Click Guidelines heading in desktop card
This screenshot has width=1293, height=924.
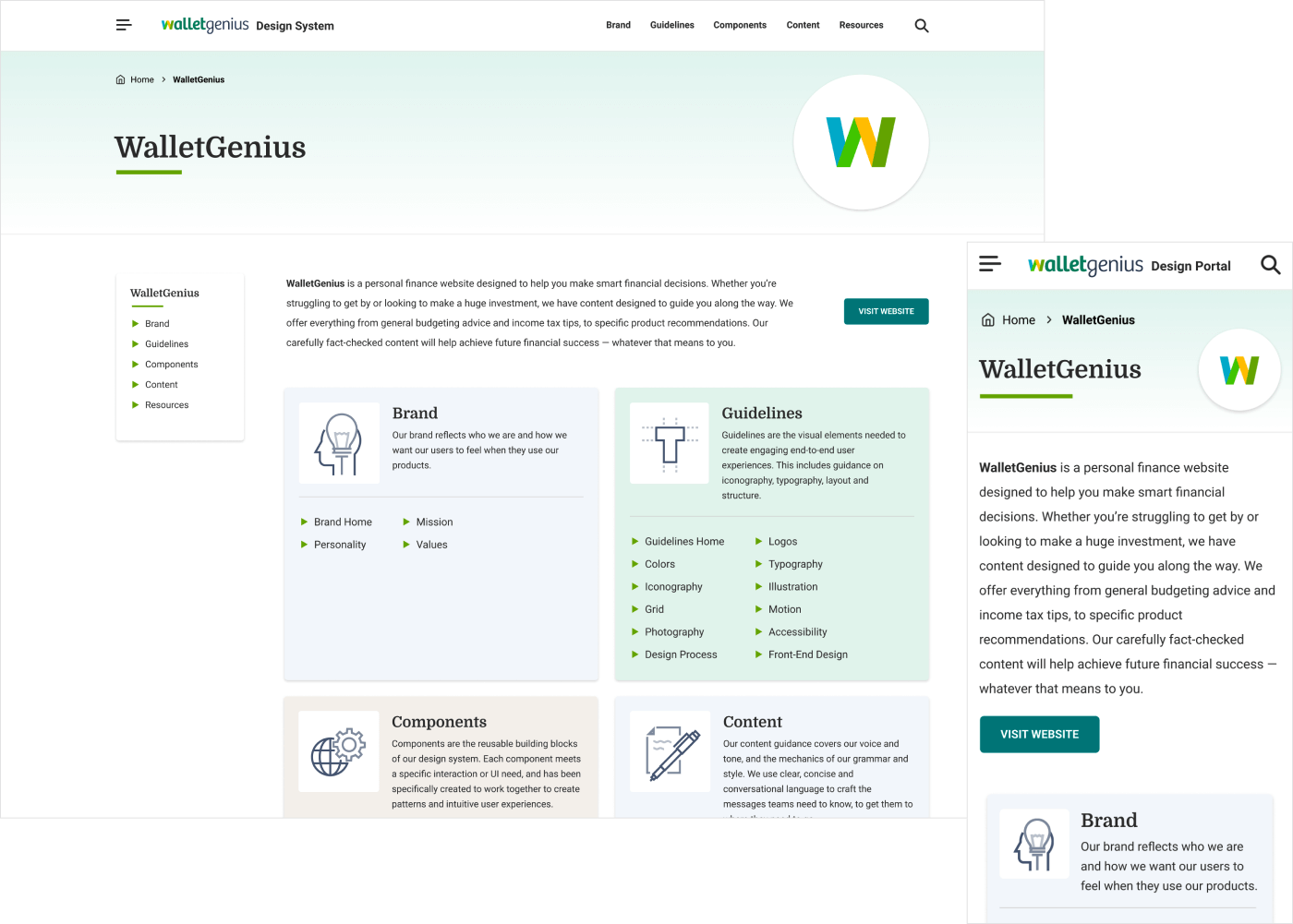[x=762, y=414]
